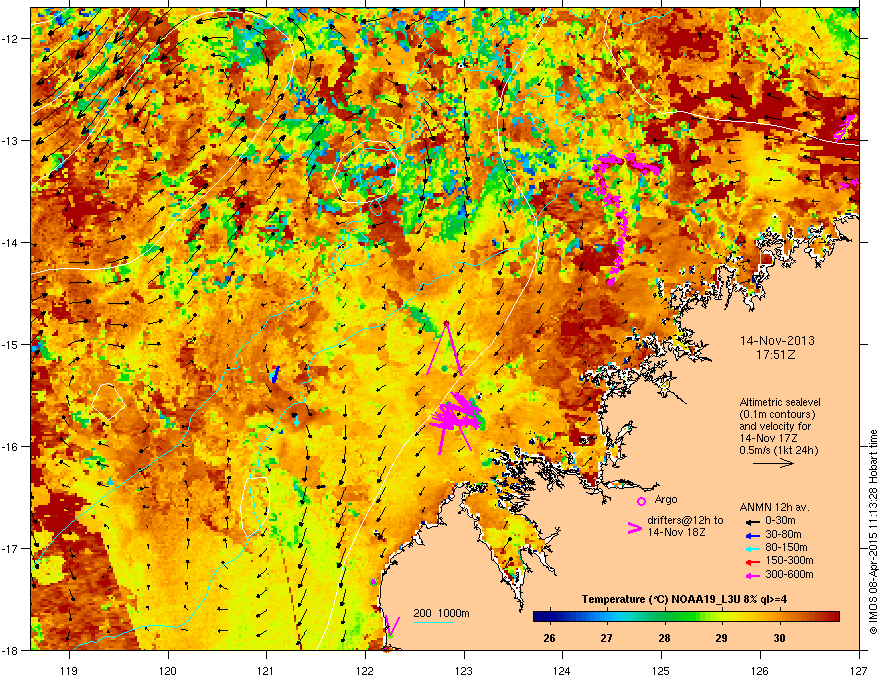Click the color bar tick label 30
Image resolution: width=880 pixels, height=680 pixels.
click(779, 638)
